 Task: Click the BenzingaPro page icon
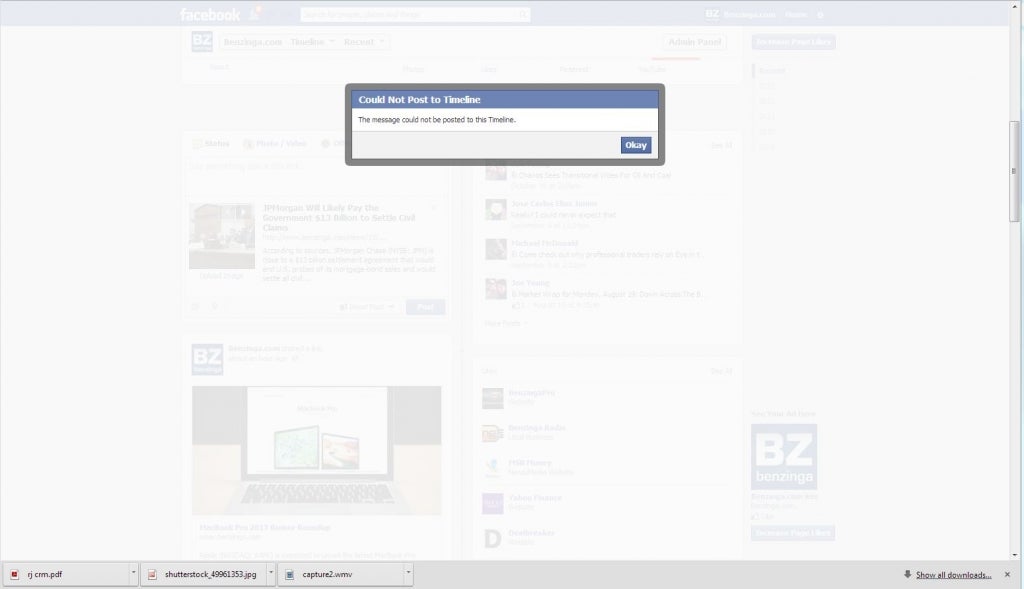(492, 398)
